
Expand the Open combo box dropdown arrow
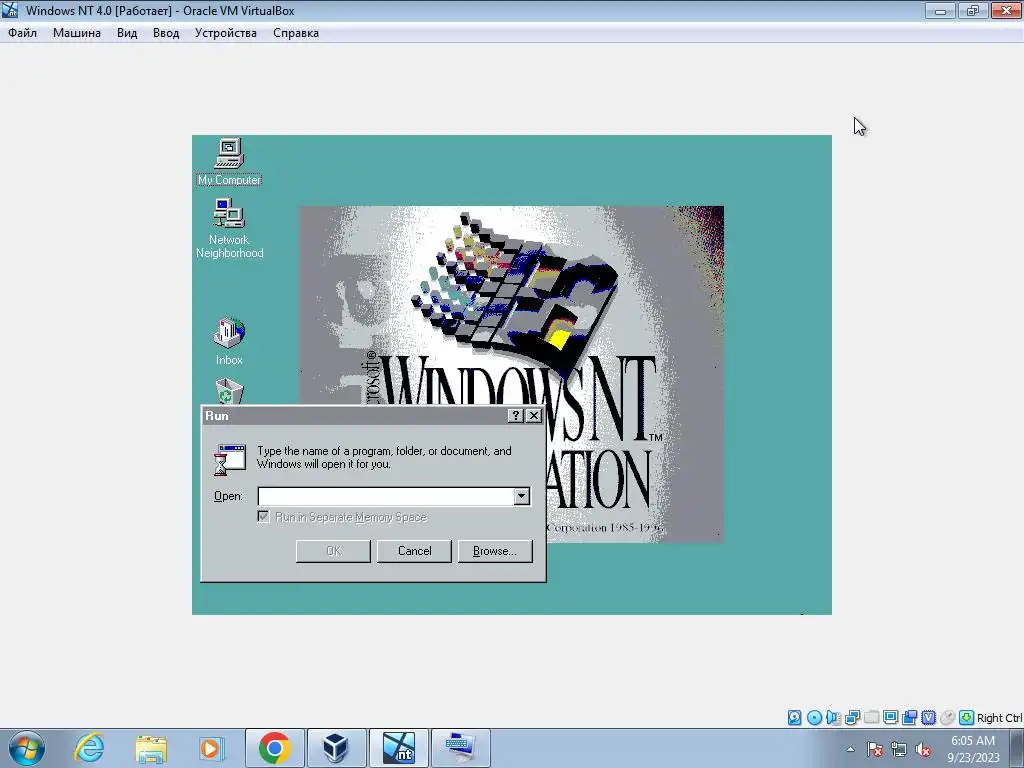point(521,496)
